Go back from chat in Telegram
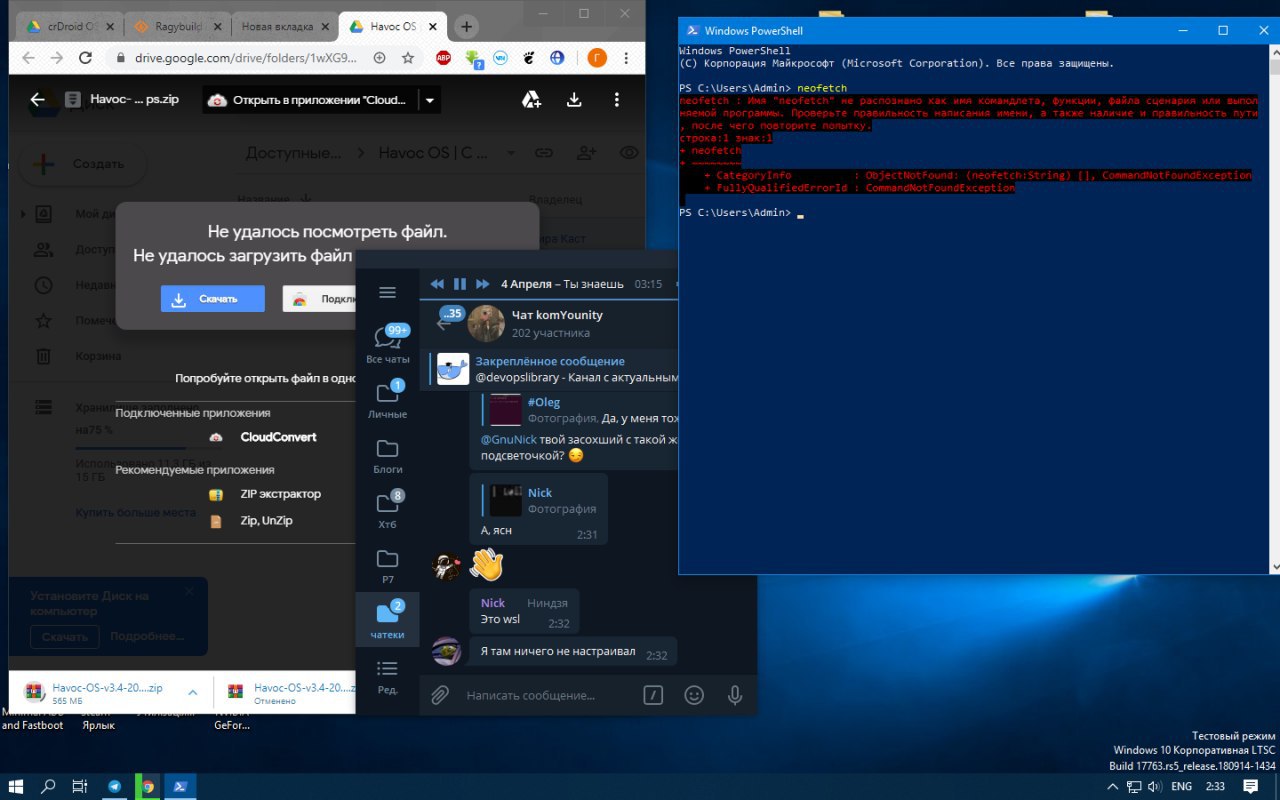Screen dimensions: 1280x800 [x=446, y=323]
